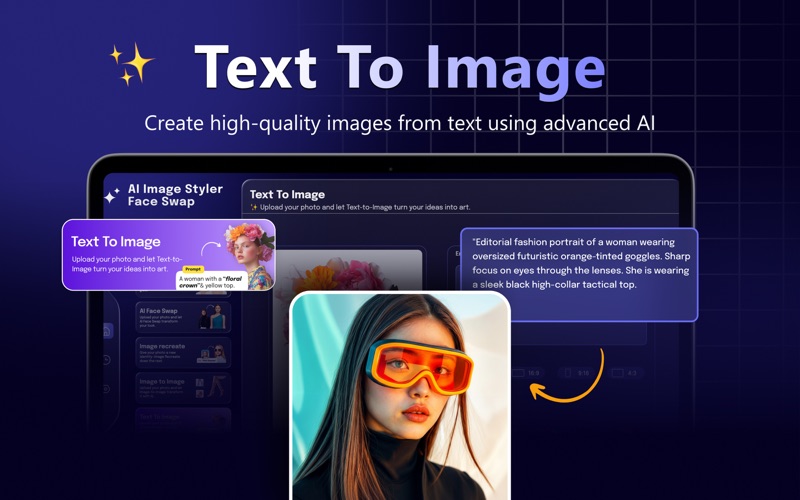This screenshot has height=500, width=800.
Task: Select the AI Face Swap card
Action: pyautogui.click(x=183, y=317)
